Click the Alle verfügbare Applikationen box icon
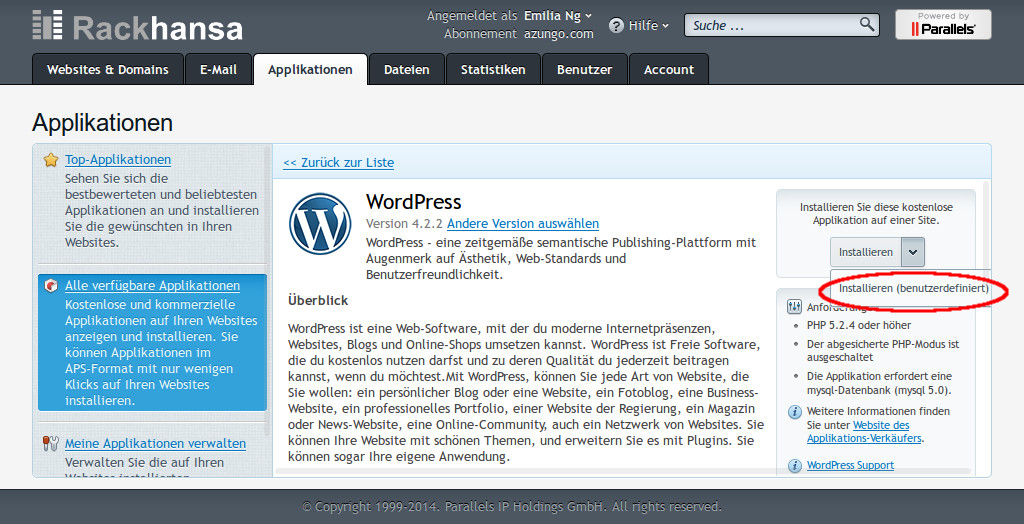 51,286
